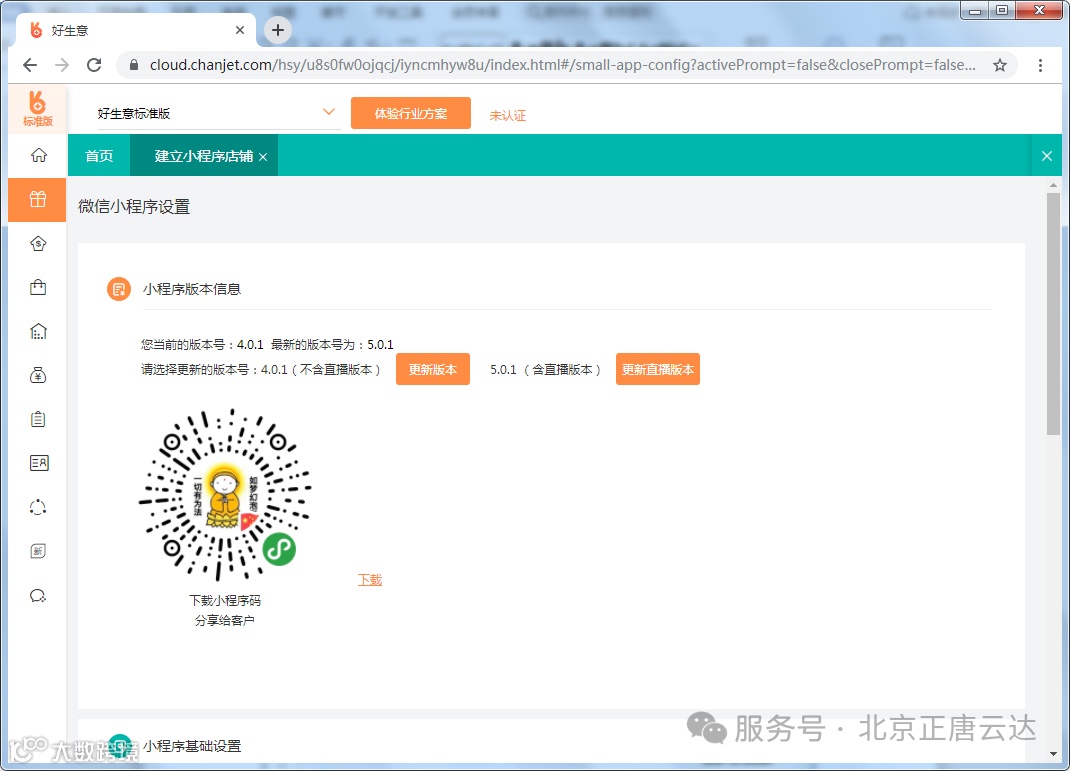View site lock icon info
Image resolution: width=1070 pixels, height=771 pixels.
[x=134, y=65]
